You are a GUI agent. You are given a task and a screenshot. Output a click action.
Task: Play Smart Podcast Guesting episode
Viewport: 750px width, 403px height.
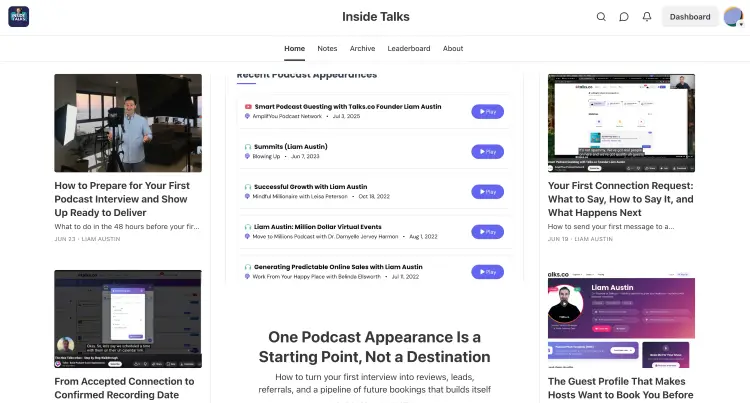coord(487,111)
